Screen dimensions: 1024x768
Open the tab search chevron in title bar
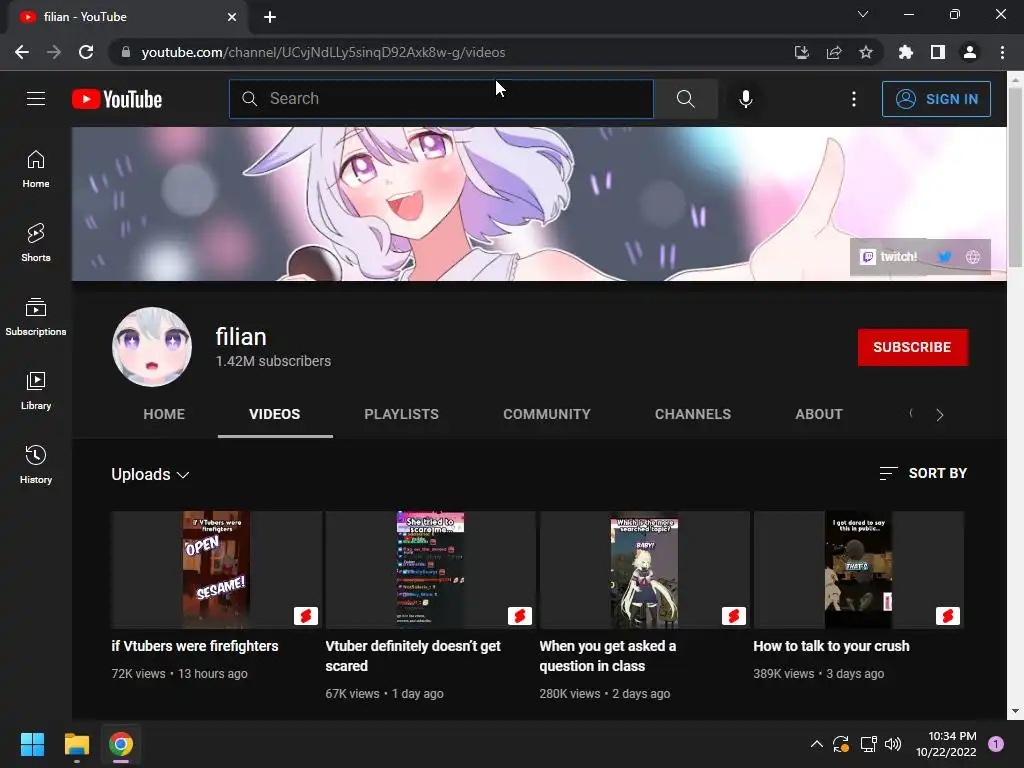(x=863, y=14)
